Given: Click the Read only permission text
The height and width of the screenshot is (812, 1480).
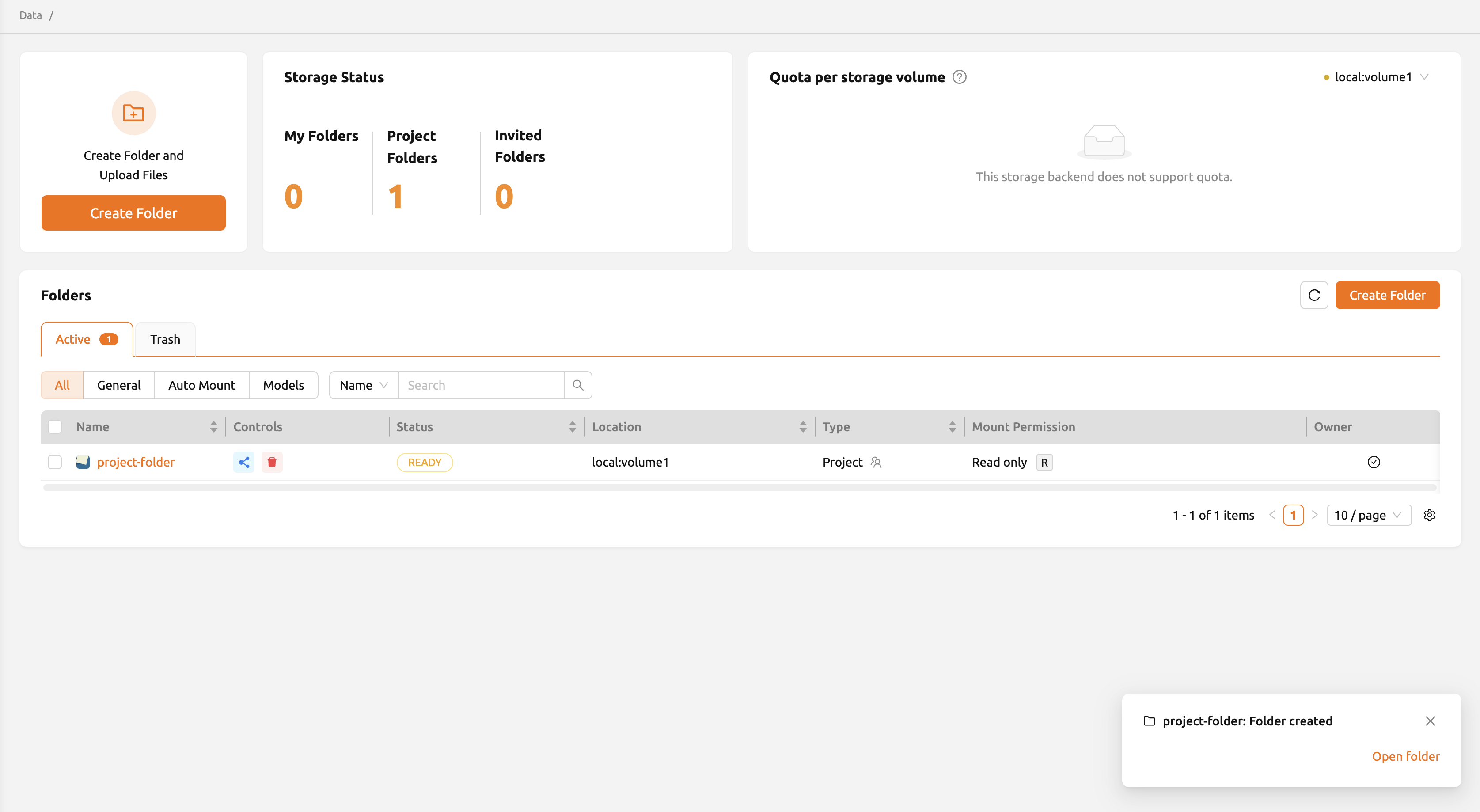Looking at the screenshot, I should pyautogui.click(x=999, y=462).
